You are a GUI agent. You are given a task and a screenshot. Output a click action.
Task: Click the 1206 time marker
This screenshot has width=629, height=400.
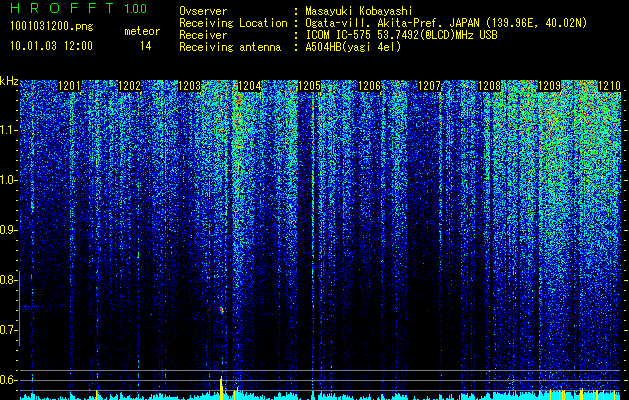(369, 86)
